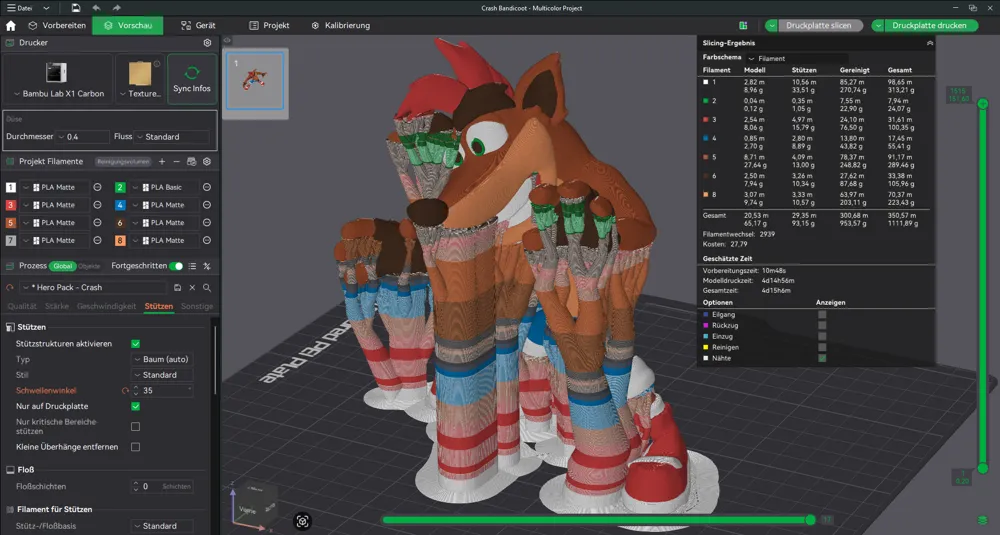This screenshot has width=1000, height=535.
Task: Save the Hero Pack - Crash preset
Action: coord(177,288)
